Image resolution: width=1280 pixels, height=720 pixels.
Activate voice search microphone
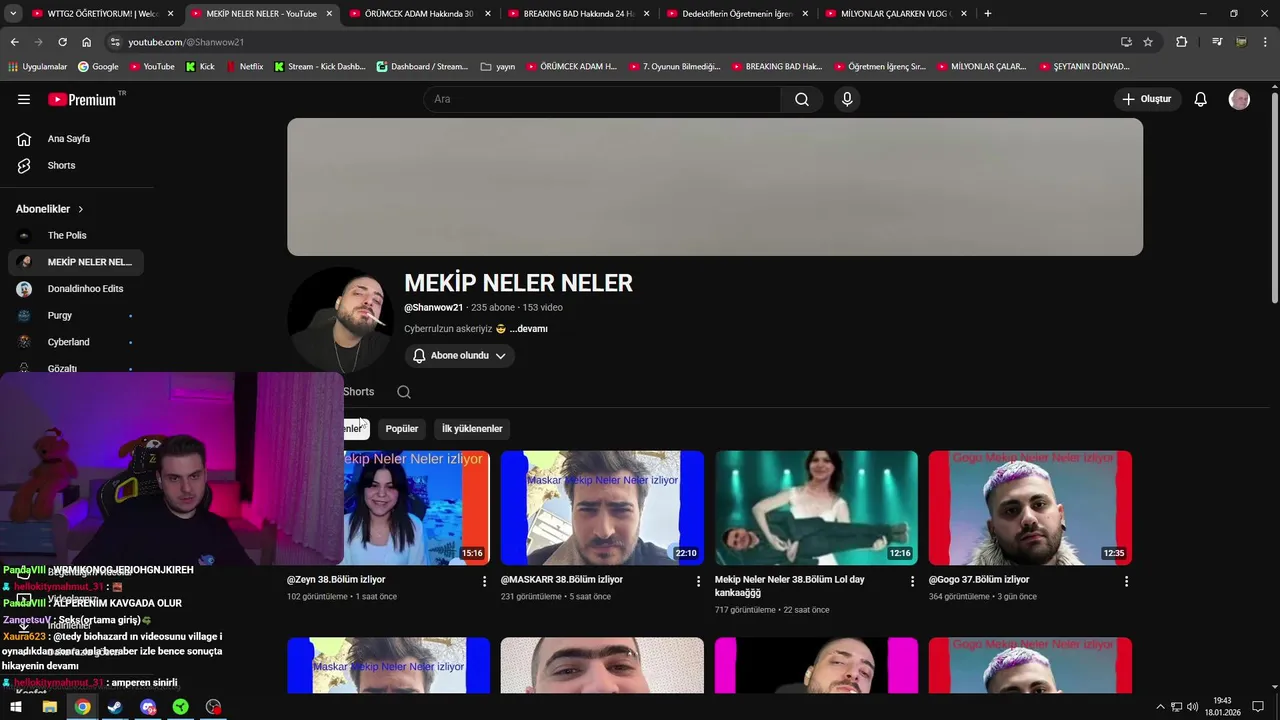(847, 99)
